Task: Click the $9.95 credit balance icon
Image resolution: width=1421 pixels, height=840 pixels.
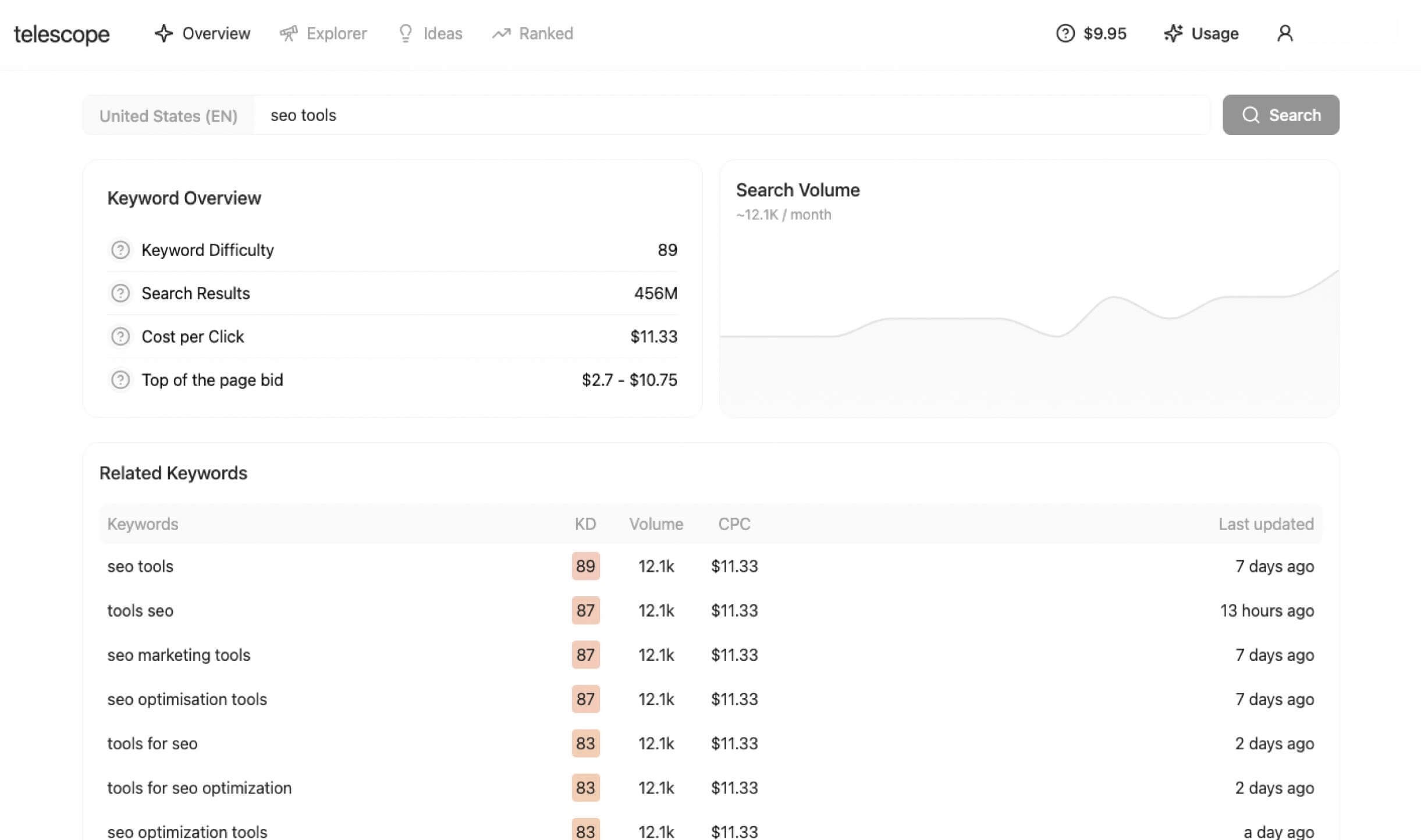Action: (1065, 34)
